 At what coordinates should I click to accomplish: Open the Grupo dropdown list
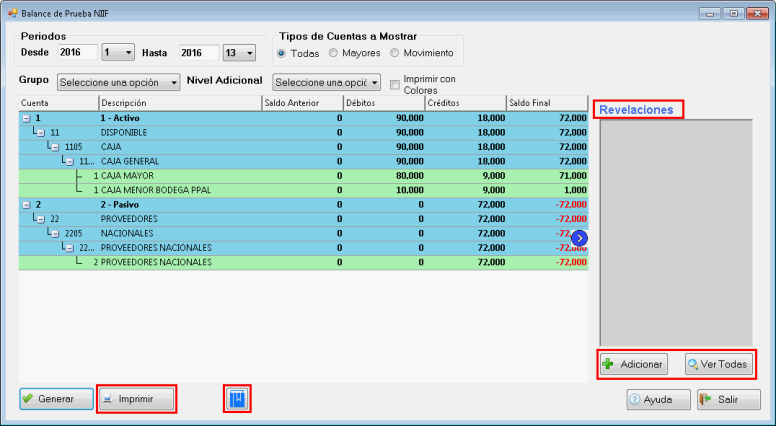[x=118, y=82]
